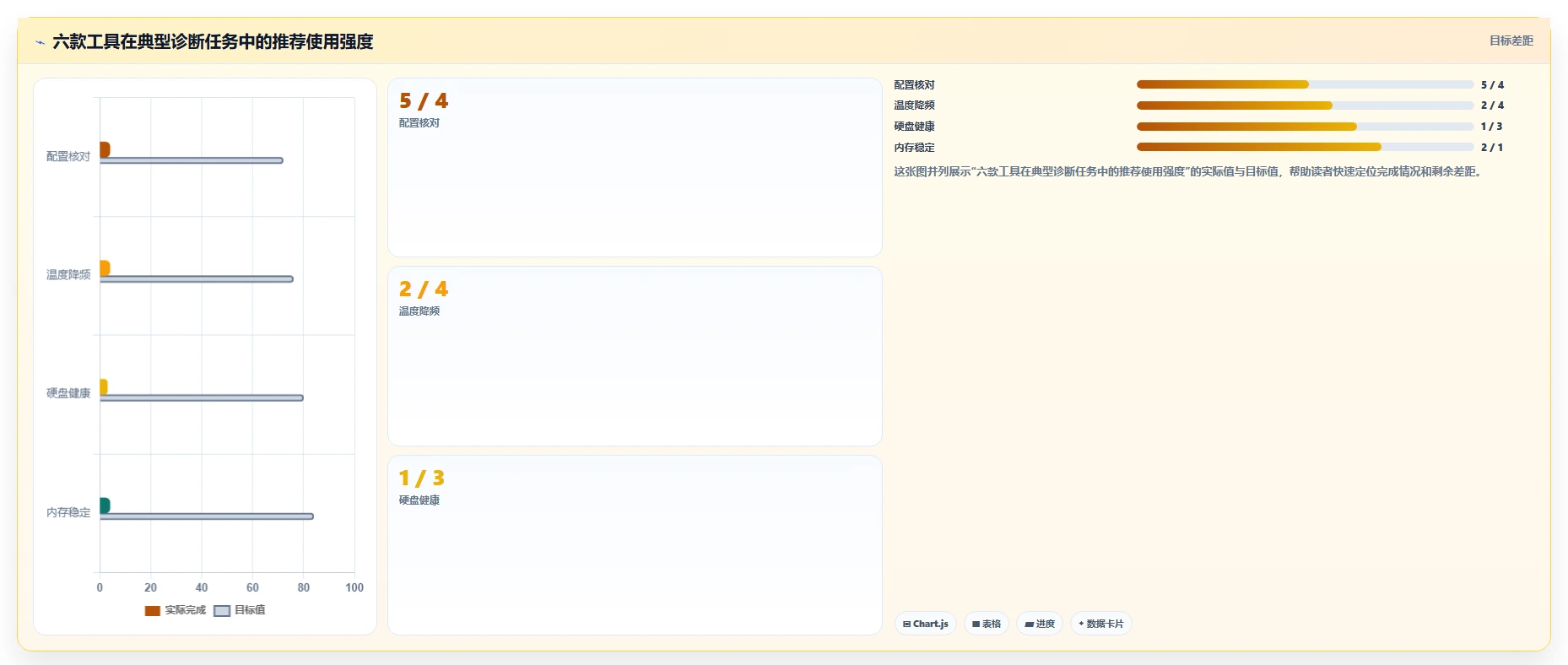Click the 数据卡片 tag chip
This screenshot has width=1568, height=665.
[x=1100, y=624]
